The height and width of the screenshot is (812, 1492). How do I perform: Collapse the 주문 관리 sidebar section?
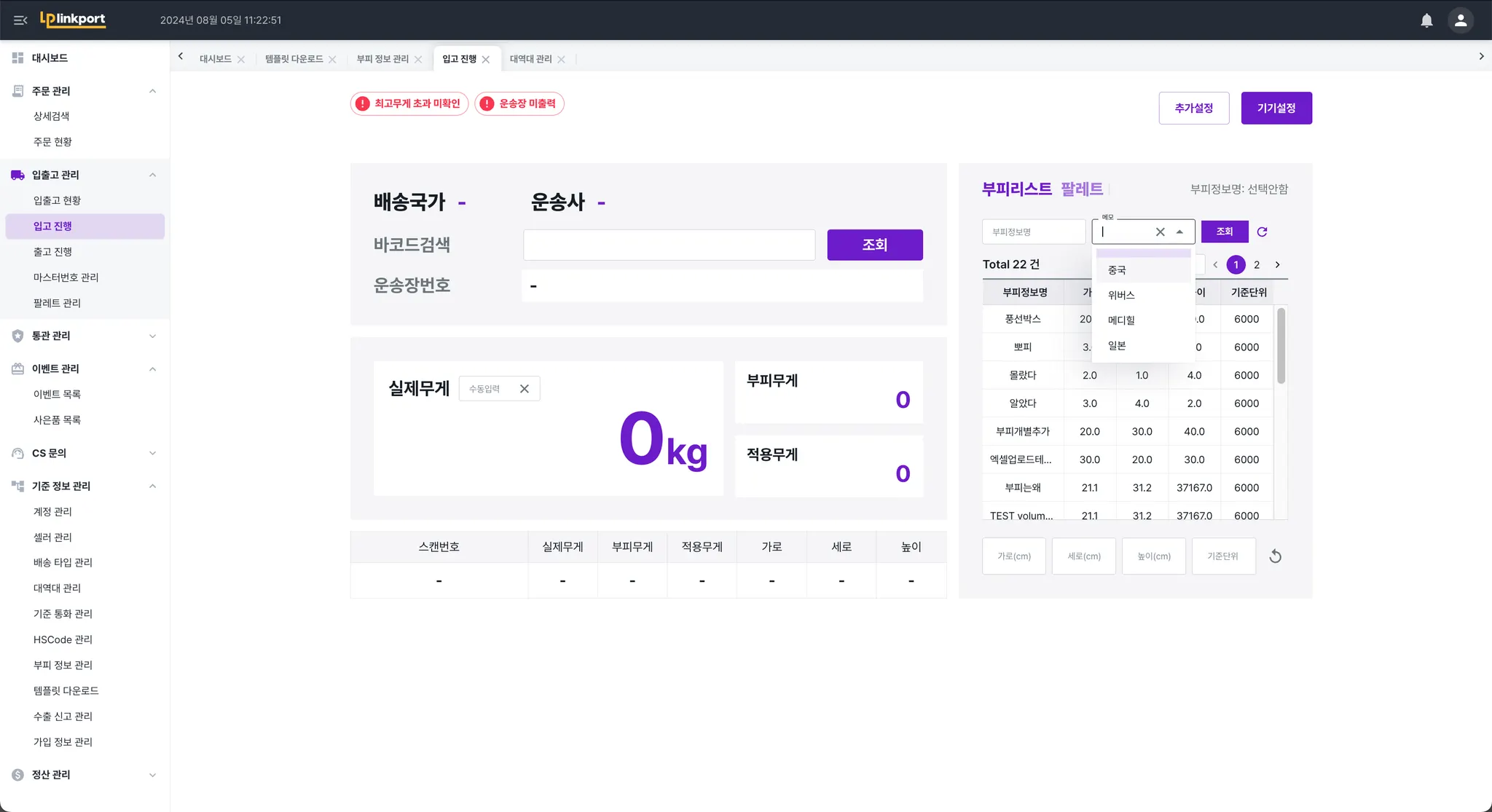[x=152, y=91]
